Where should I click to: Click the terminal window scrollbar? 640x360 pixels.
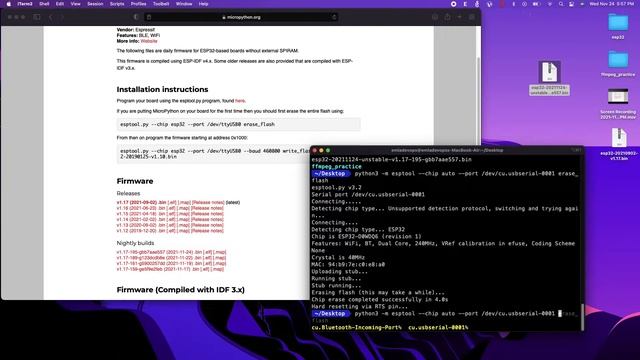[582, 318]
